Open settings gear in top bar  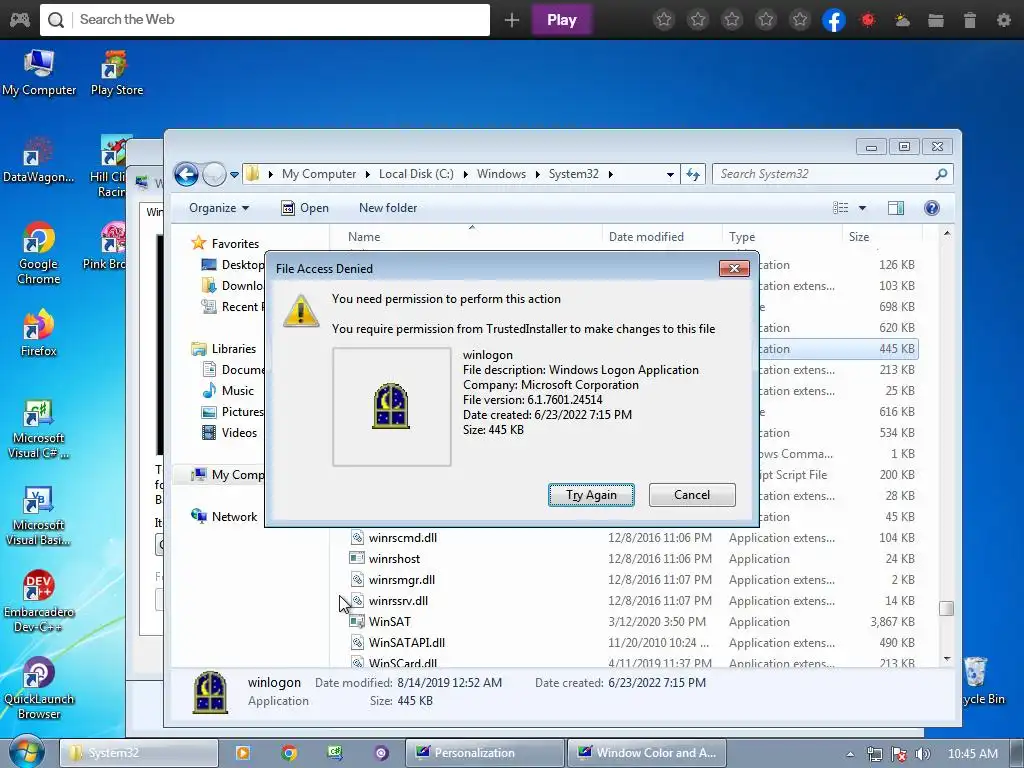(x=1004, y=20)
